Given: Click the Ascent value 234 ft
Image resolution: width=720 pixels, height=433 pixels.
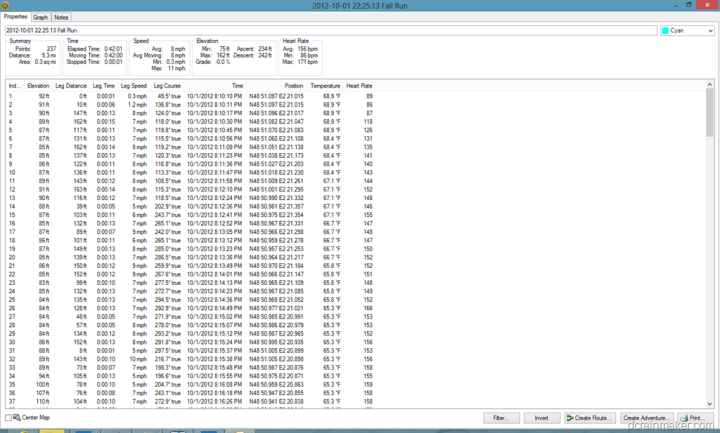Looking at the screenshot, I should (265, 49).
